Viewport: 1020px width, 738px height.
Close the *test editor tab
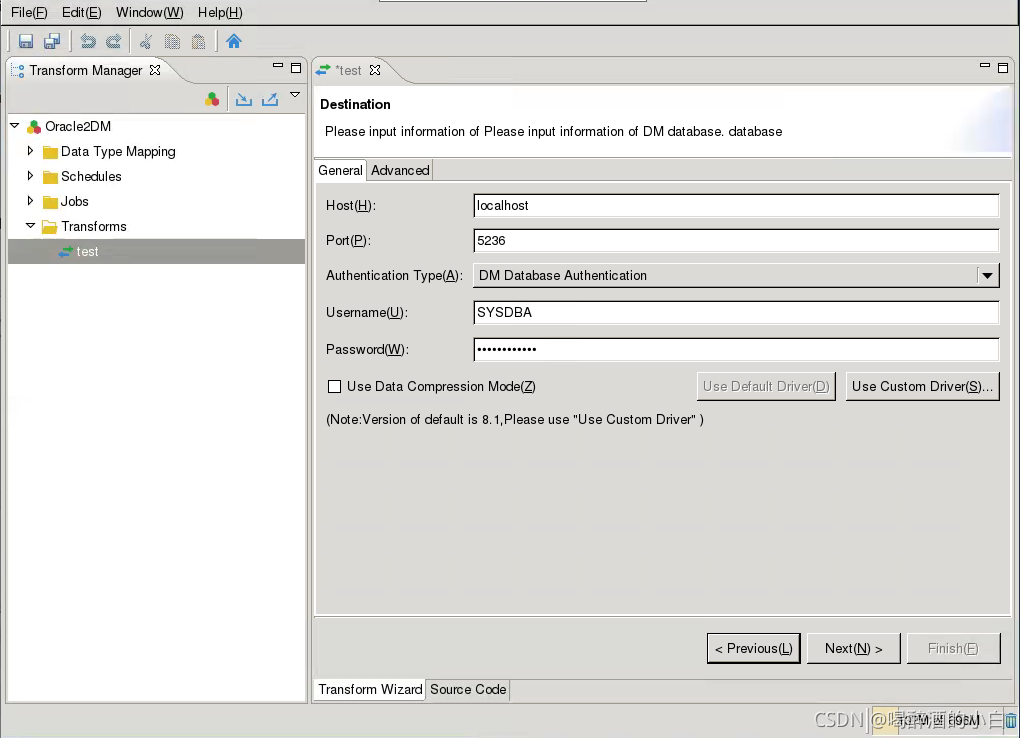[x=375, y=70]
